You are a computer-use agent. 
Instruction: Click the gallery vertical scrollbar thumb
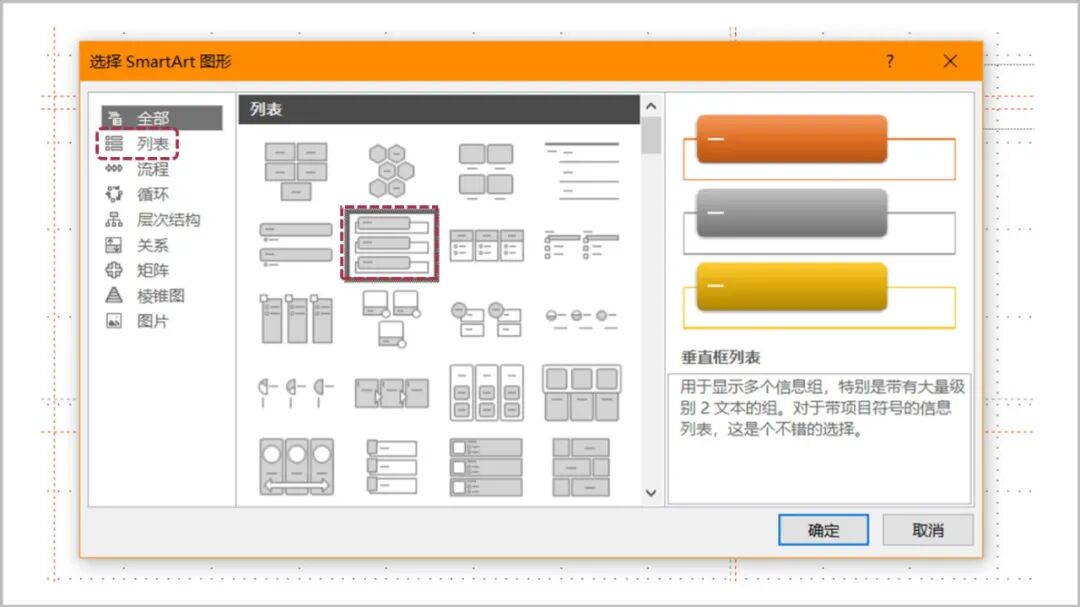click(651, 135)
